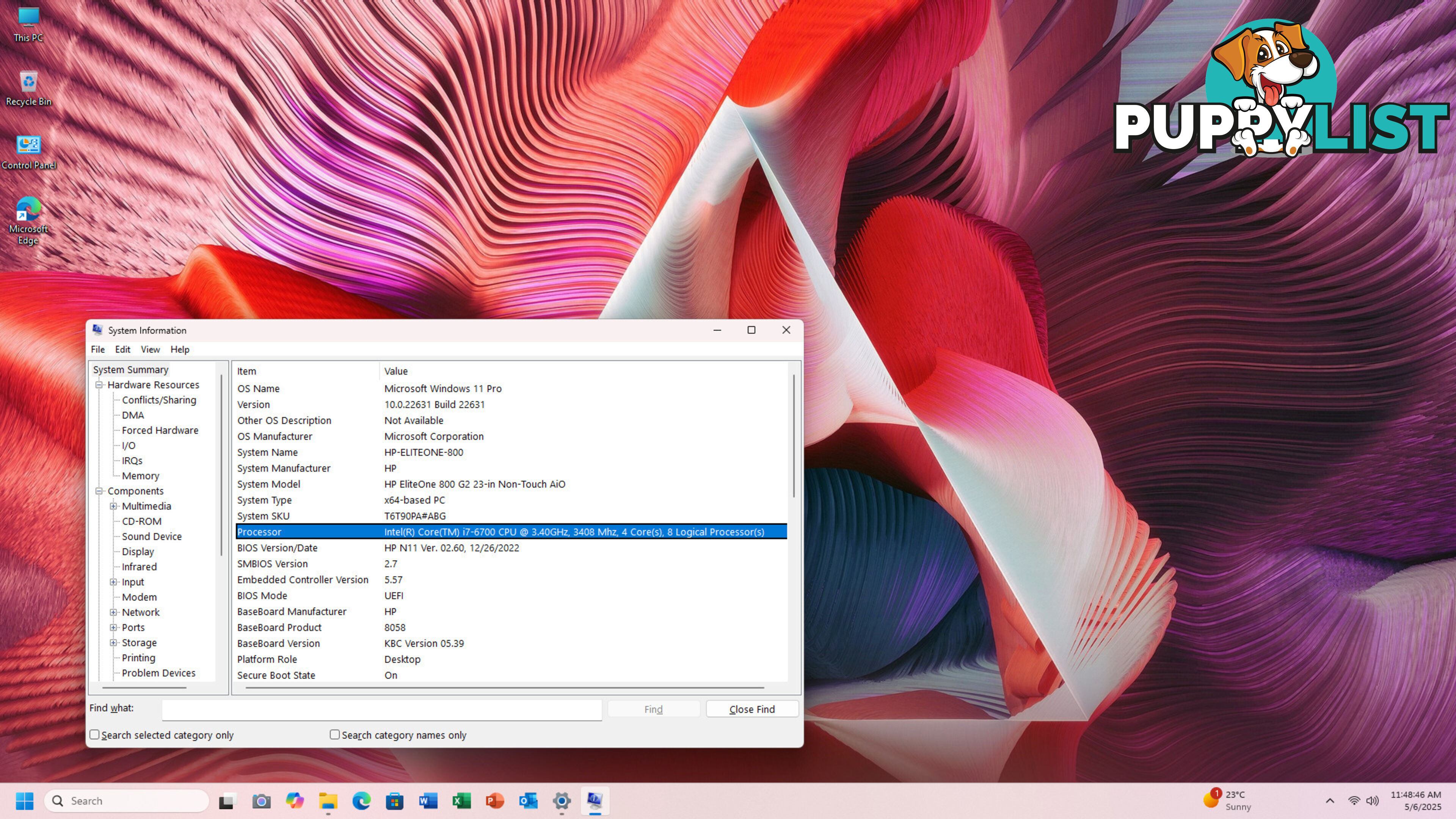Click the Find button

tap(653, 709)
